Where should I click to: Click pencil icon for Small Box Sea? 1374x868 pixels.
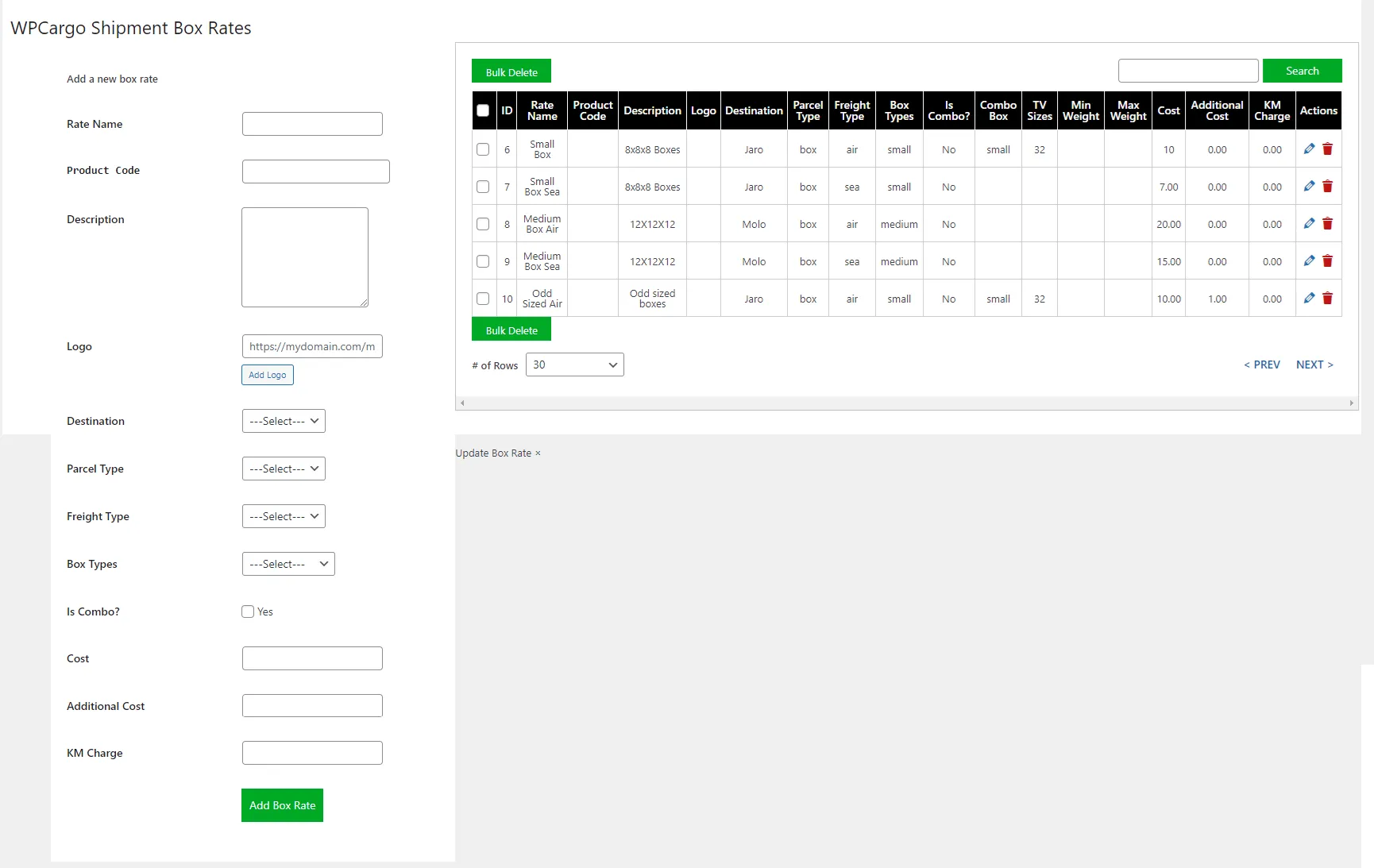[x=1309, y=187]
